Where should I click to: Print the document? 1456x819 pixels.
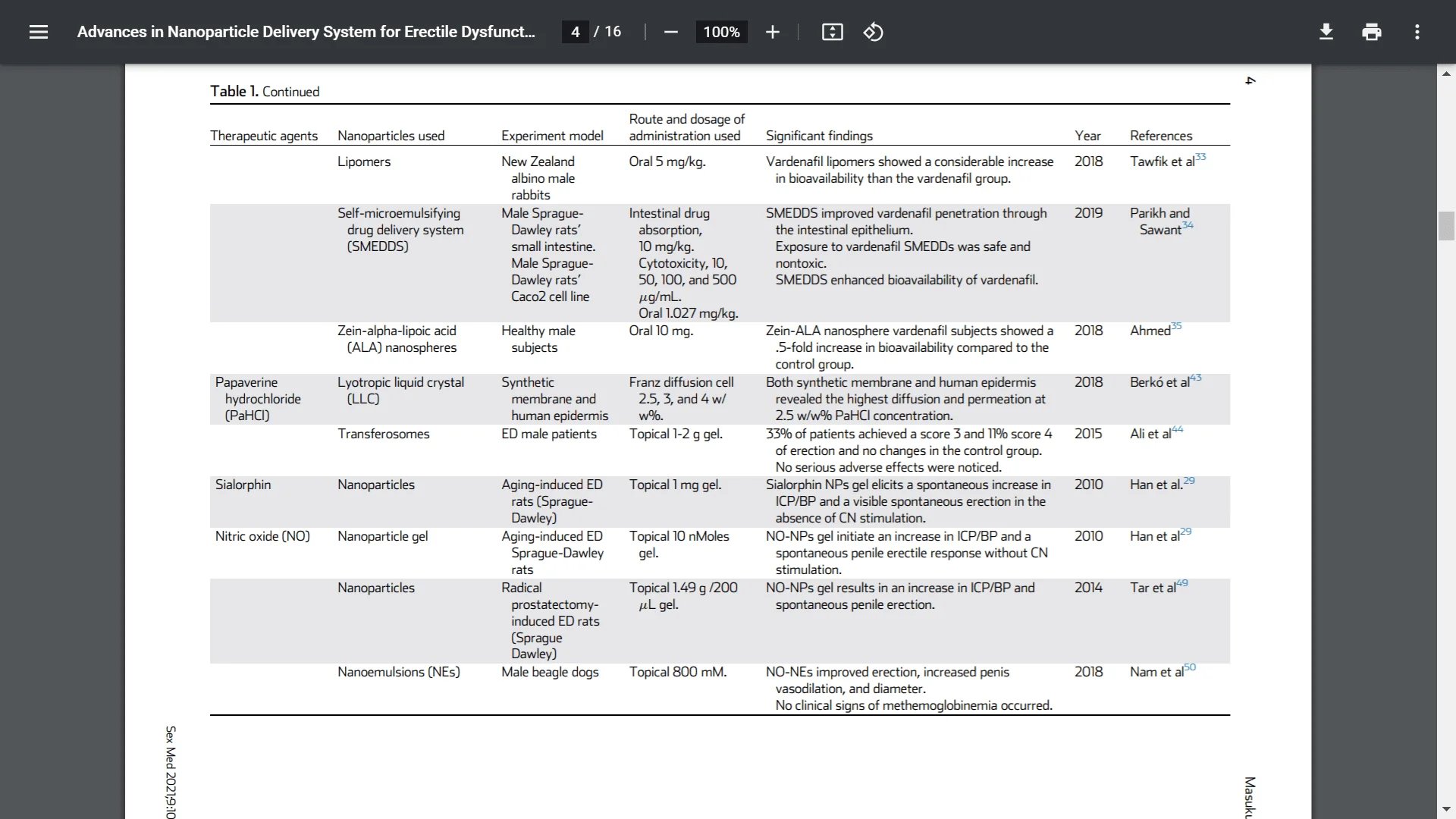1371,32
